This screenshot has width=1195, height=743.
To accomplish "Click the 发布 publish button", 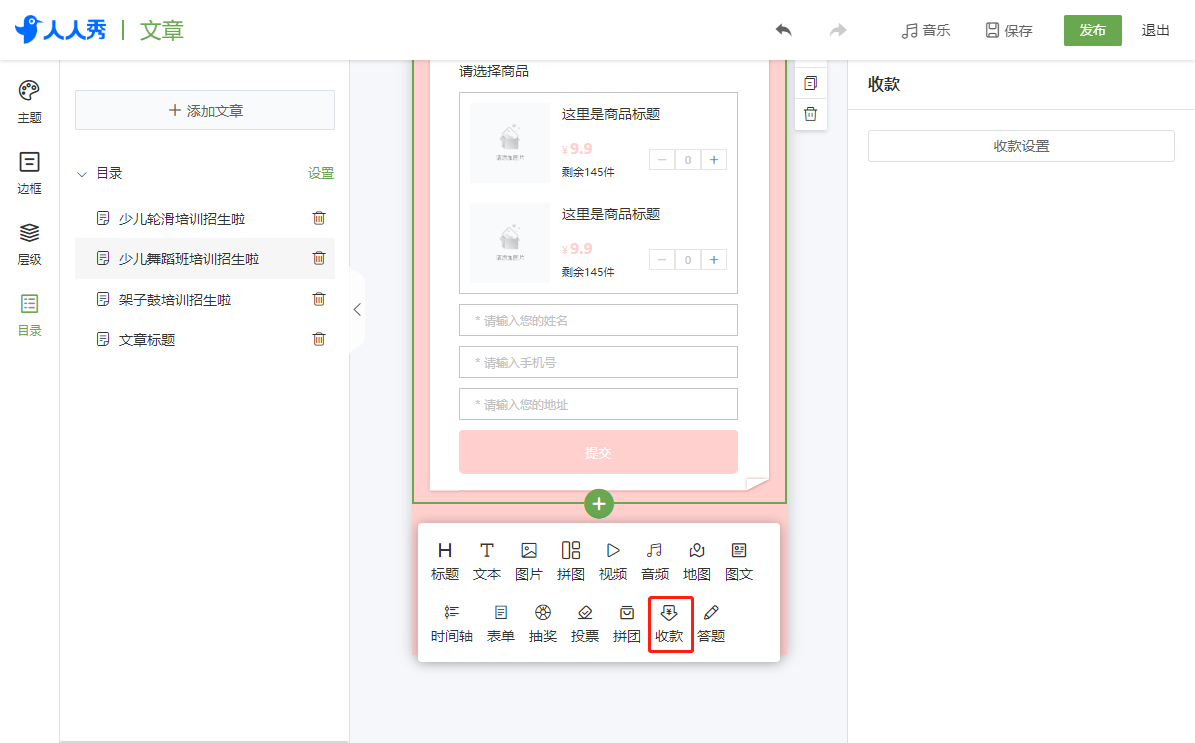I will (1092, 30).
